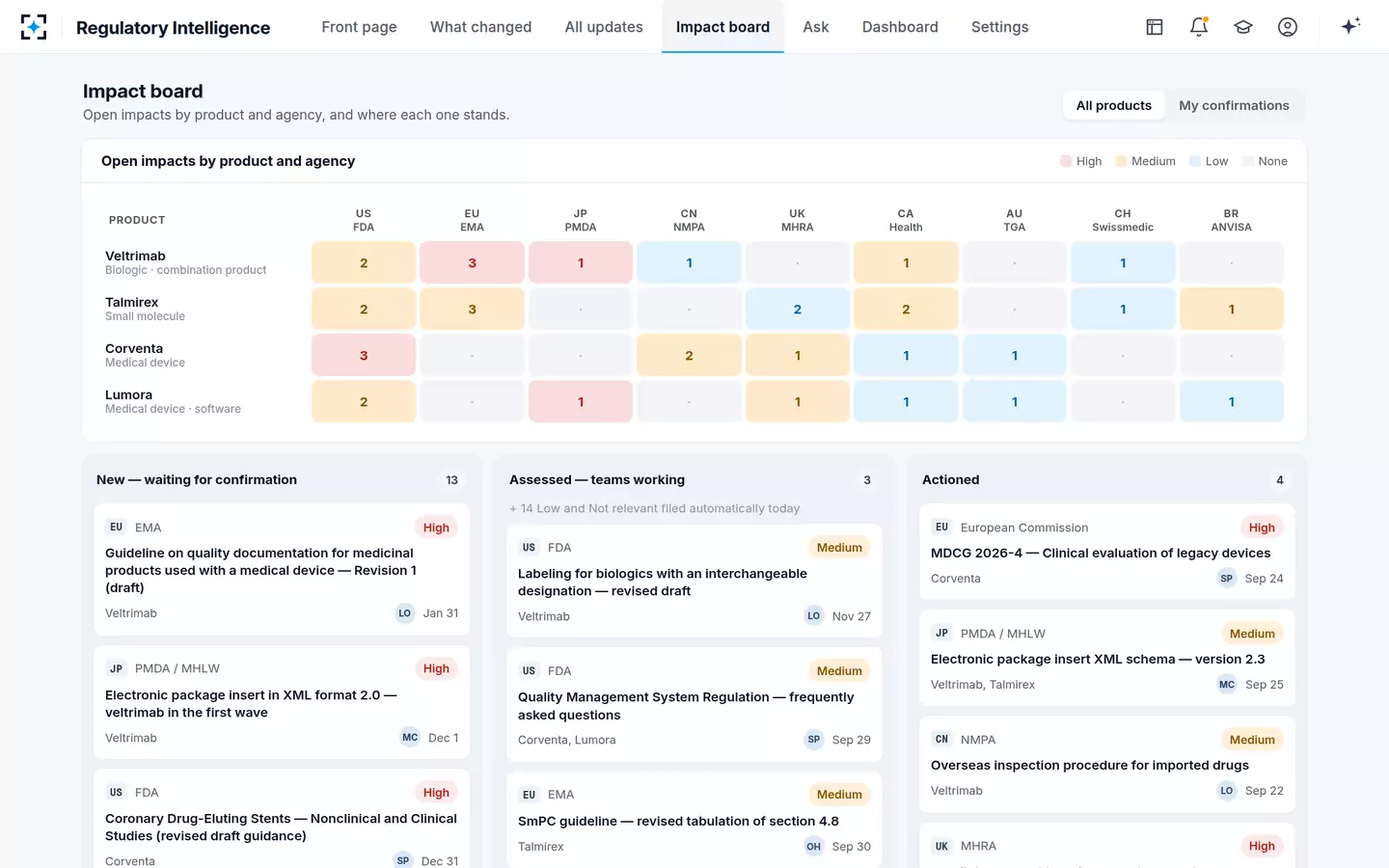Click the Low legend swatch
This screenshot has height=868, width=1389.
point(1195,161)
